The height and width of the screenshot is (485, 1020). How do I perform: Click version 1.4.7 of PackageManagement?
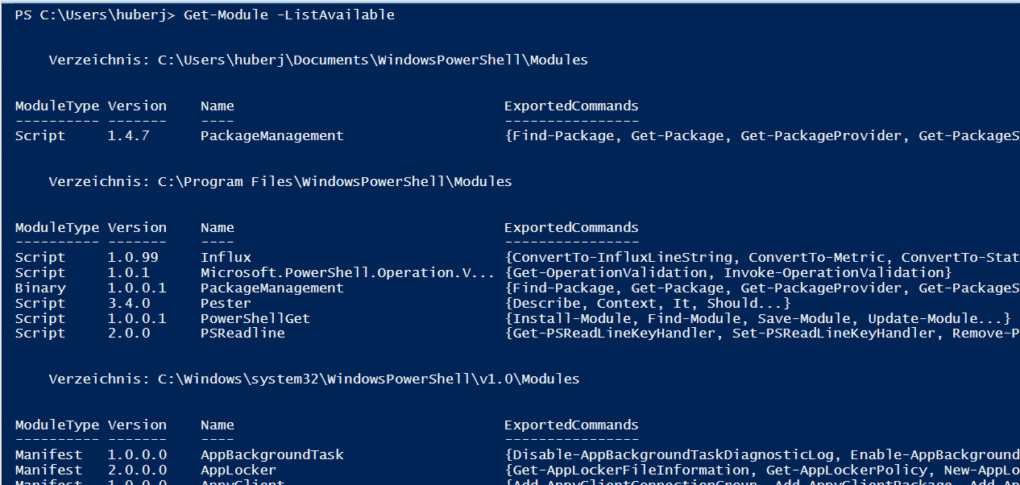click(129, 136)
